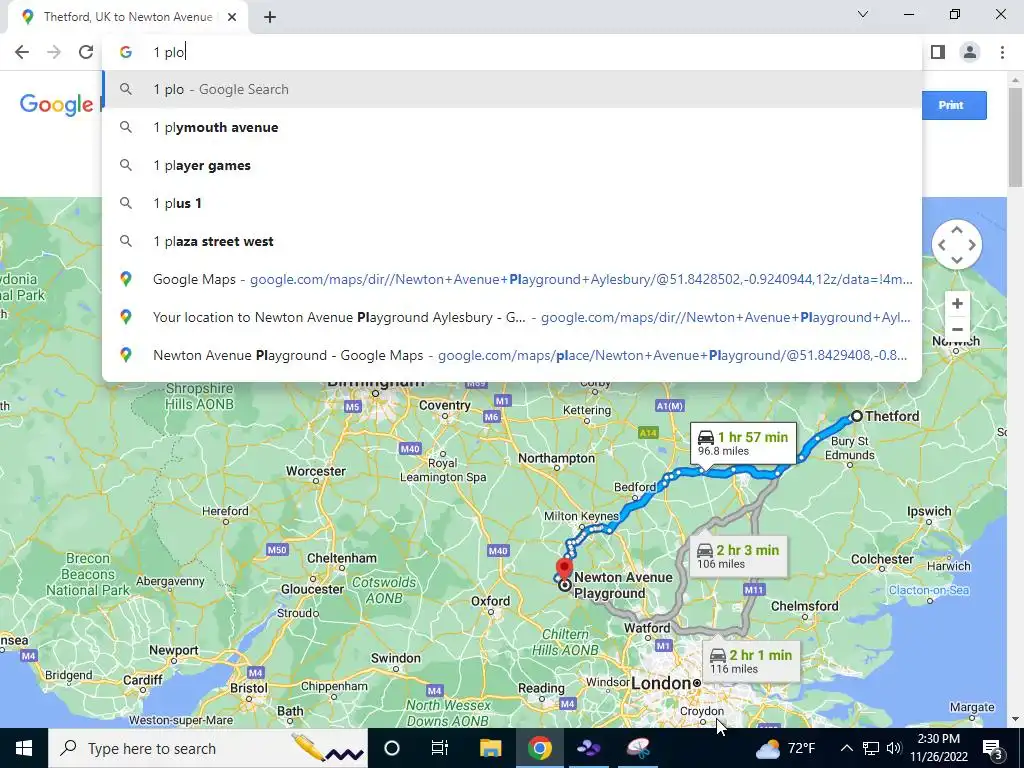Show hidden system tray icons
Image resolution: width=1024 pixels, height=768 pixels.
tap(846, 748)
